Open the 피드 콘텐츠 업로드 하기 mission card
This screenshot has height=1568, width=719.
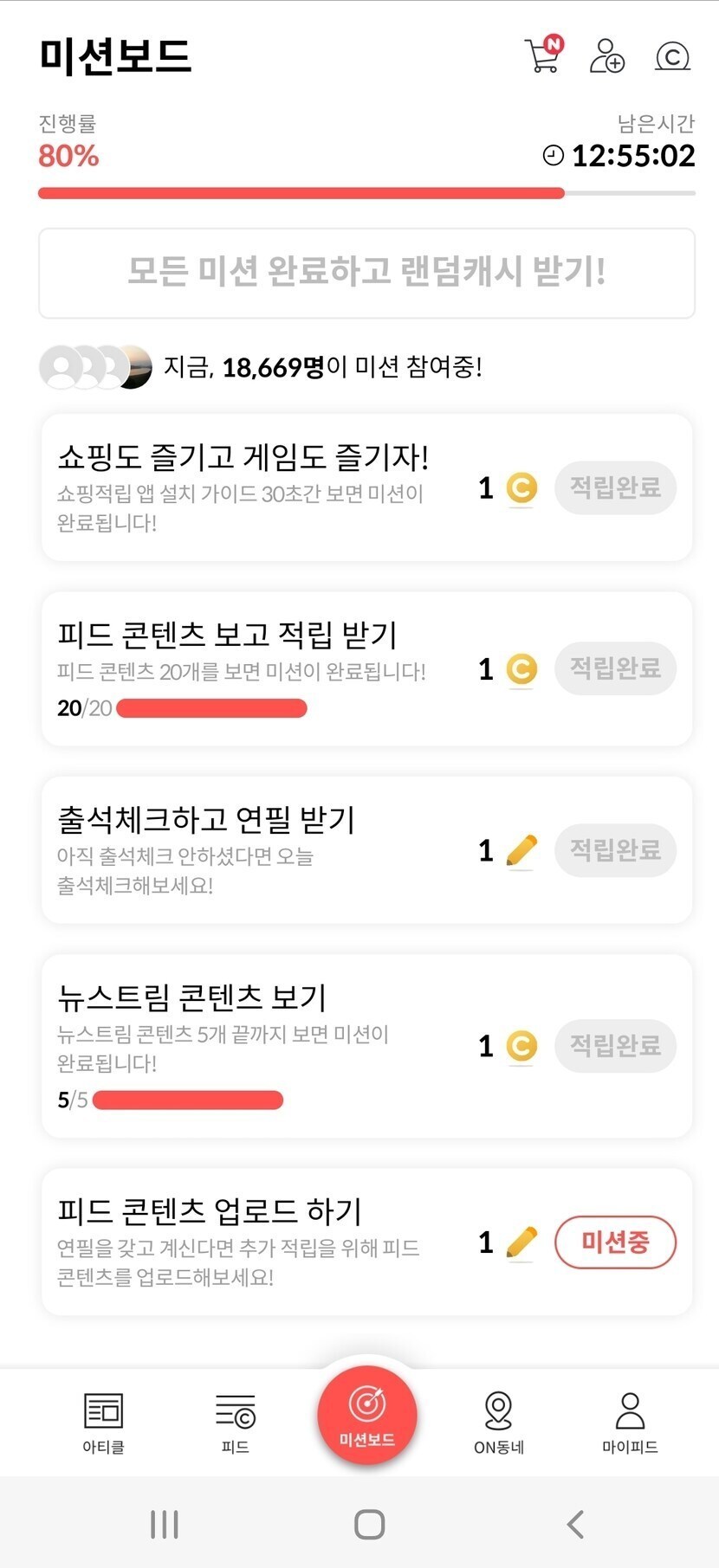click(x=260, y=1242)
